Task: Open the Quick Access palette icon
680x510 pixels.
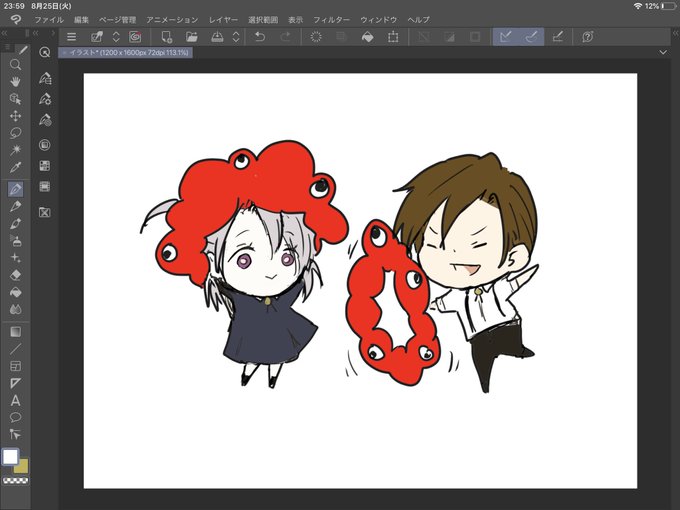Action: pos(45,52)
